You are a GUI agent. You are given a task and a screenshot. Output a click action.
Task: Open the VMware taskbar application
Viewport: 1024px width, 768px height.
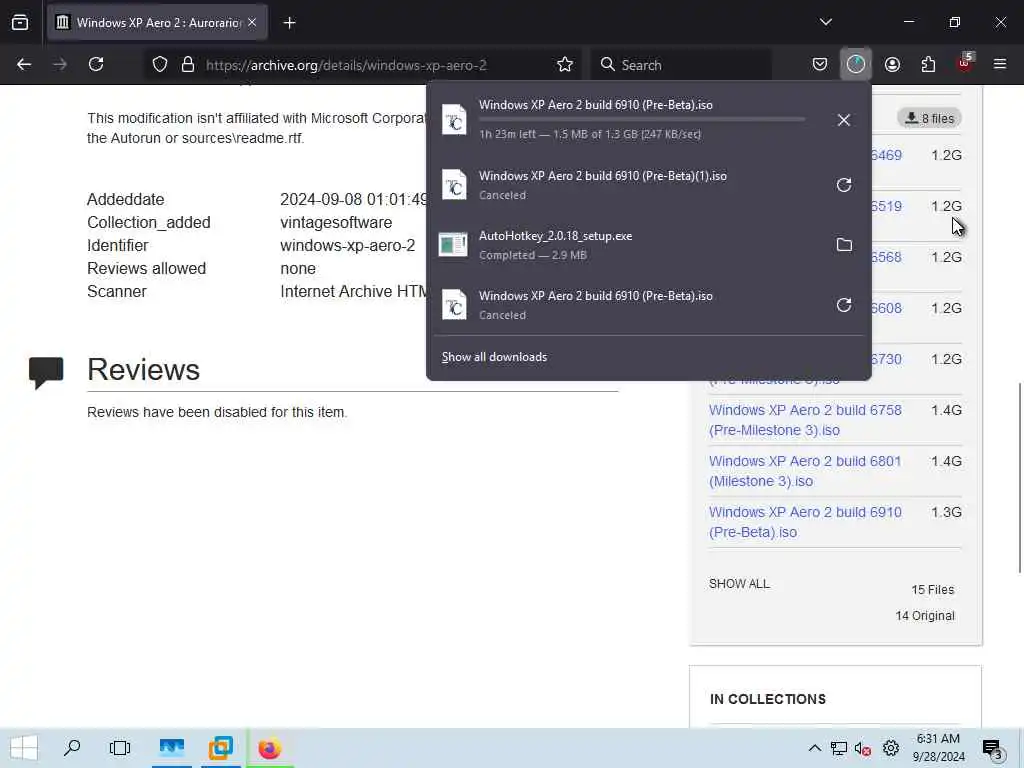221,748
